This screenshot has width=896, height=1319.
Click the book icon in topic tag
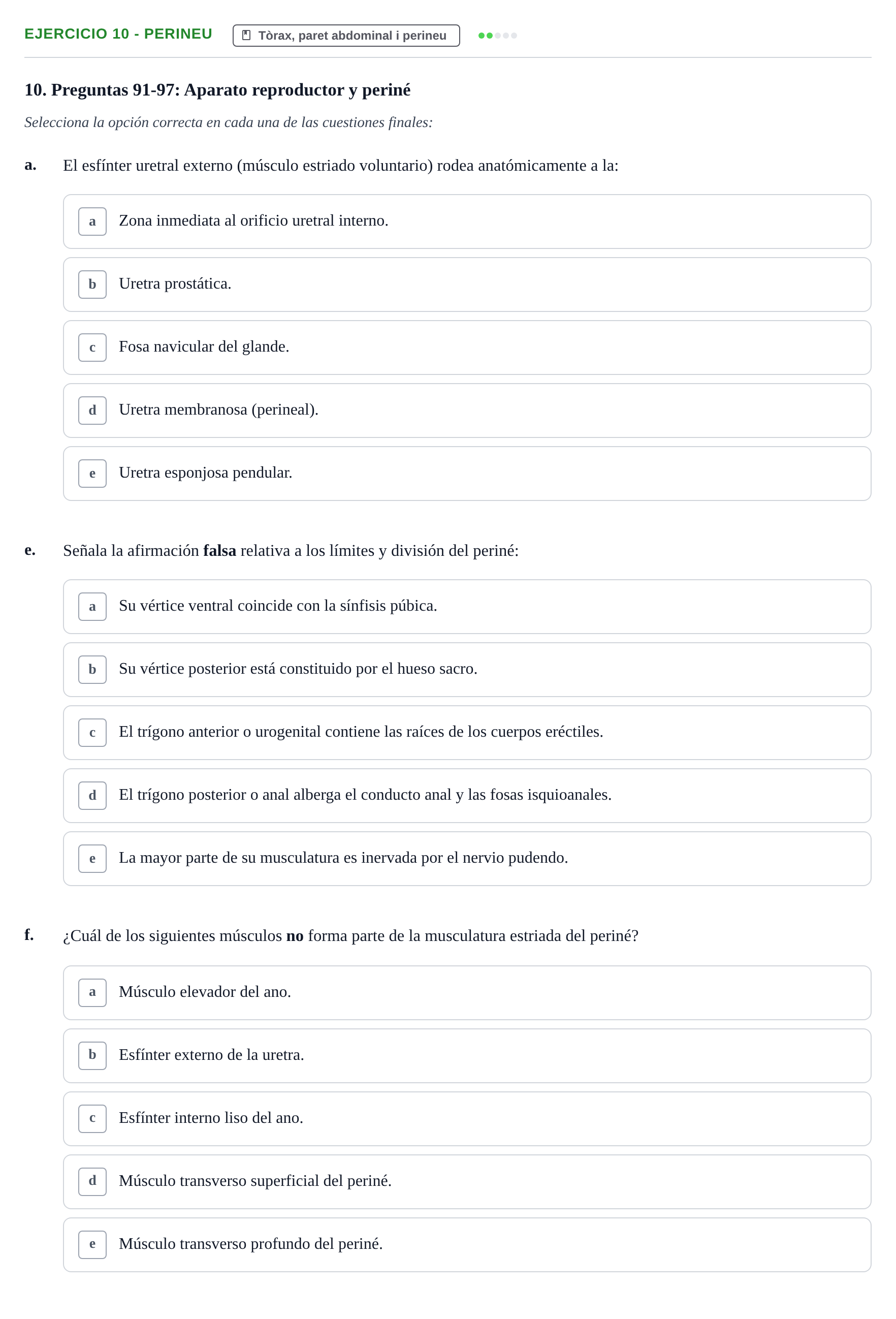[x=246, y=35]
